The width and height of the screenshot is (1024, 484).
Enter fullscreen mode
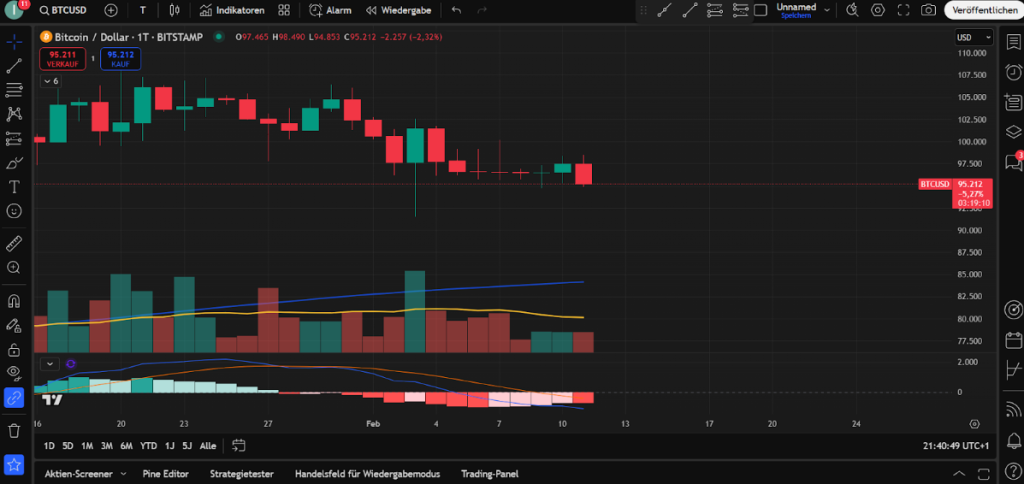(x=903, y=10)
